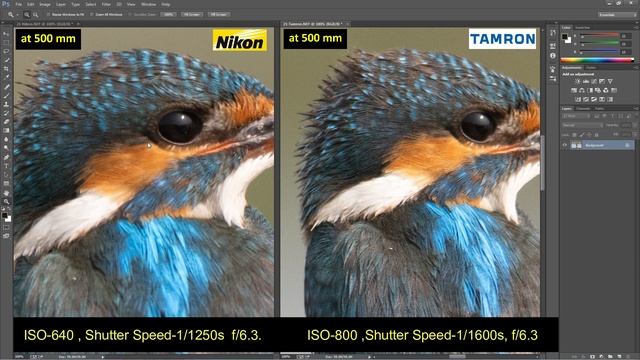Open the Zoom tool preset picker arrow
The height and width of the screenshot is (360, 640).
pyautogui.click(x=17, y=14)
